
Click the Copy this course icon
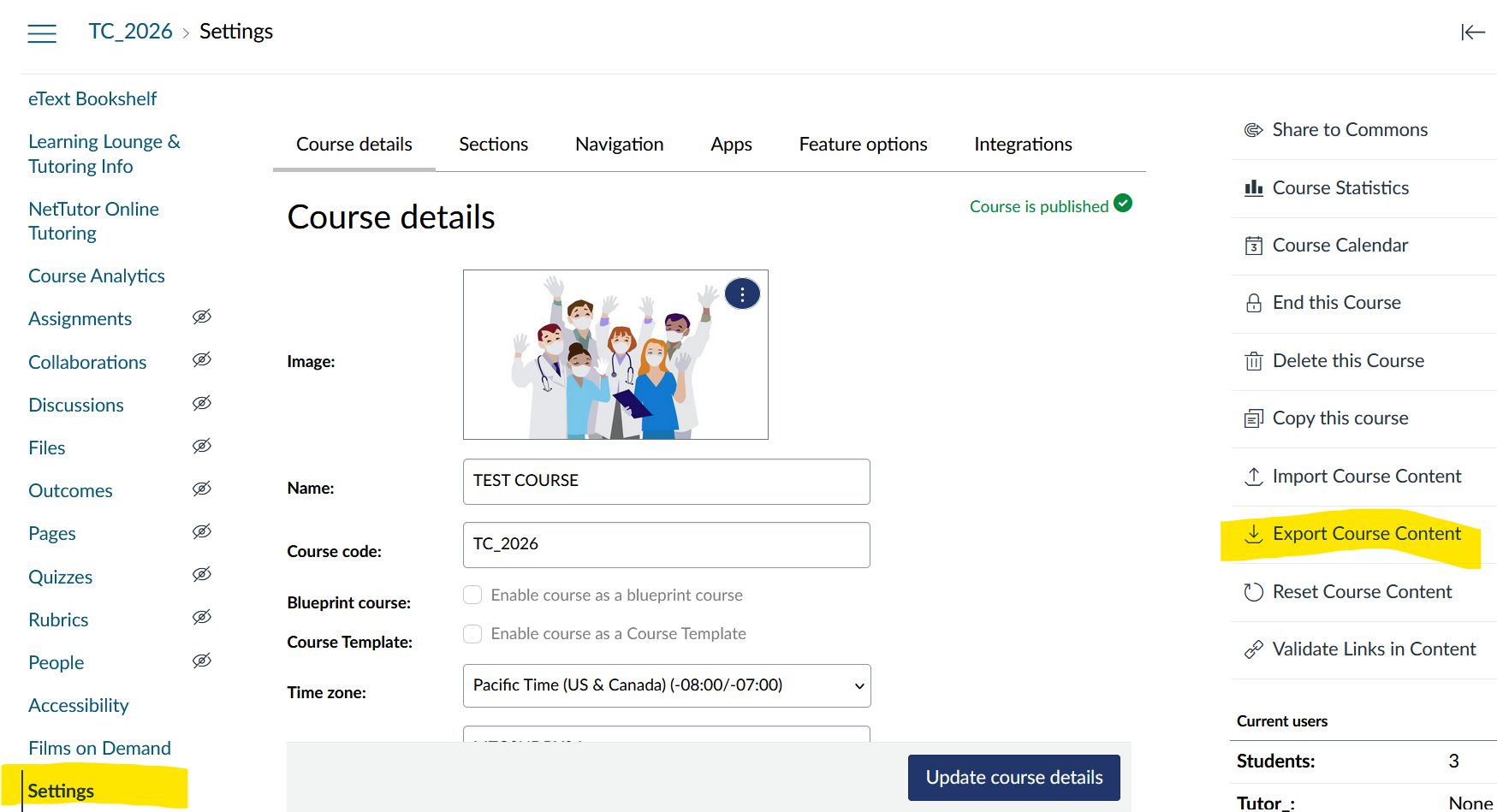(x=1253, y=418)
